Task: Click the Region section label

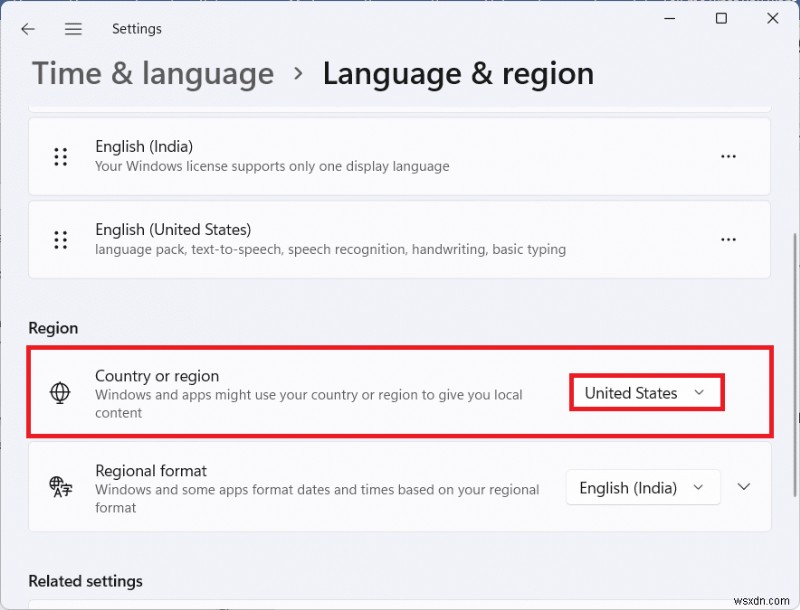Action: pos(53,327)
